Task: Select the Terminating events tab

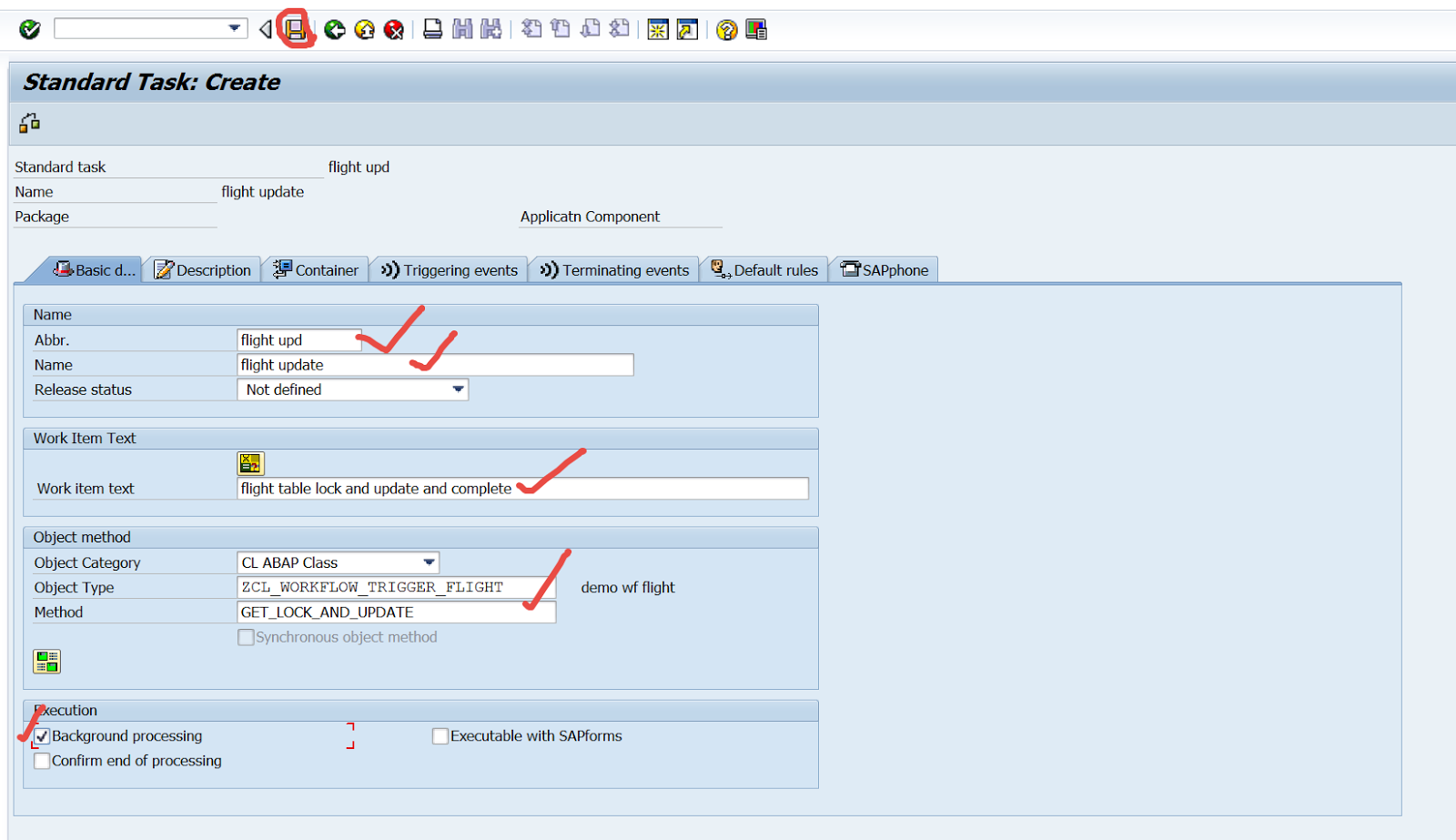Action: pos(614,270)
